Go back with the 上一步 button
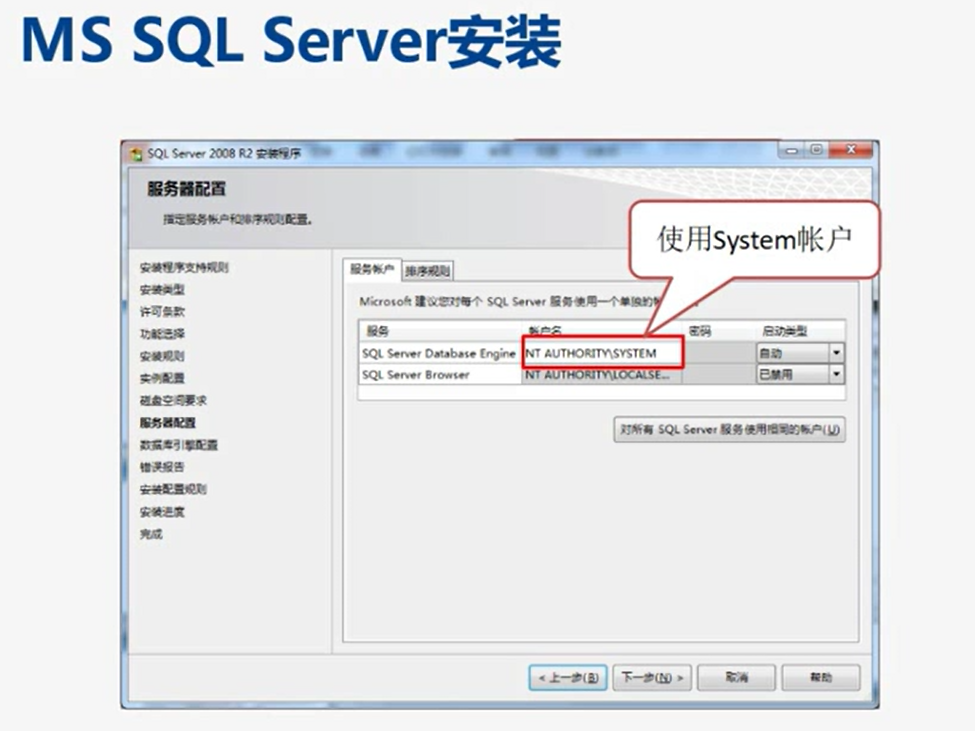Viewport: 975px width, 731px height. coord(567,678)
